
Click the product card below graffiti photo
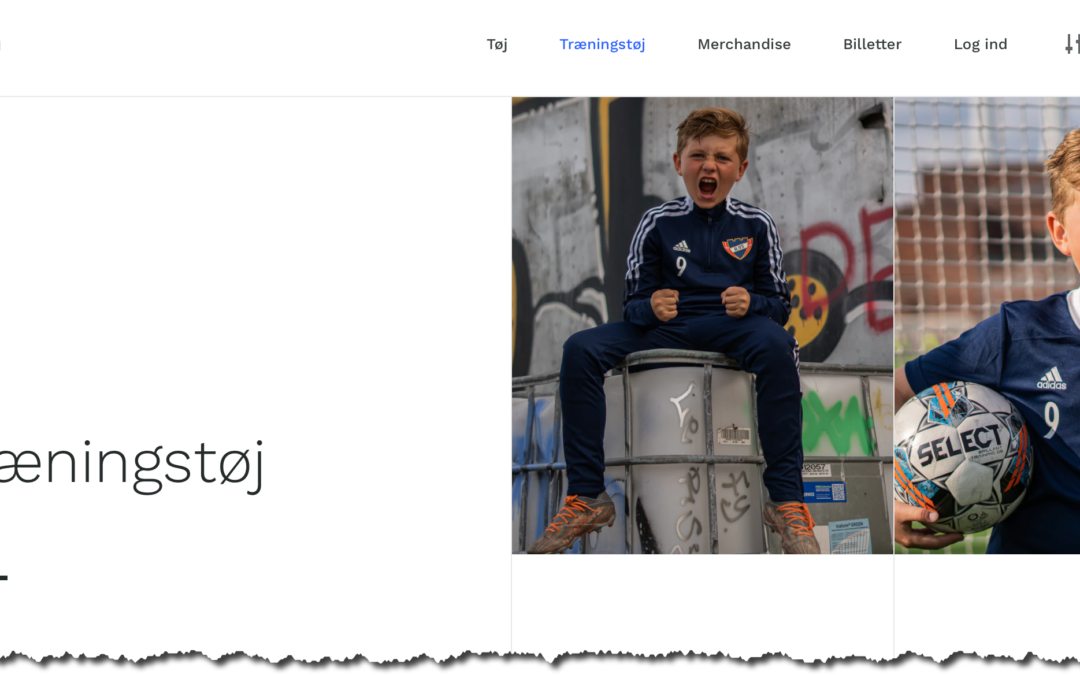[703, 603]
